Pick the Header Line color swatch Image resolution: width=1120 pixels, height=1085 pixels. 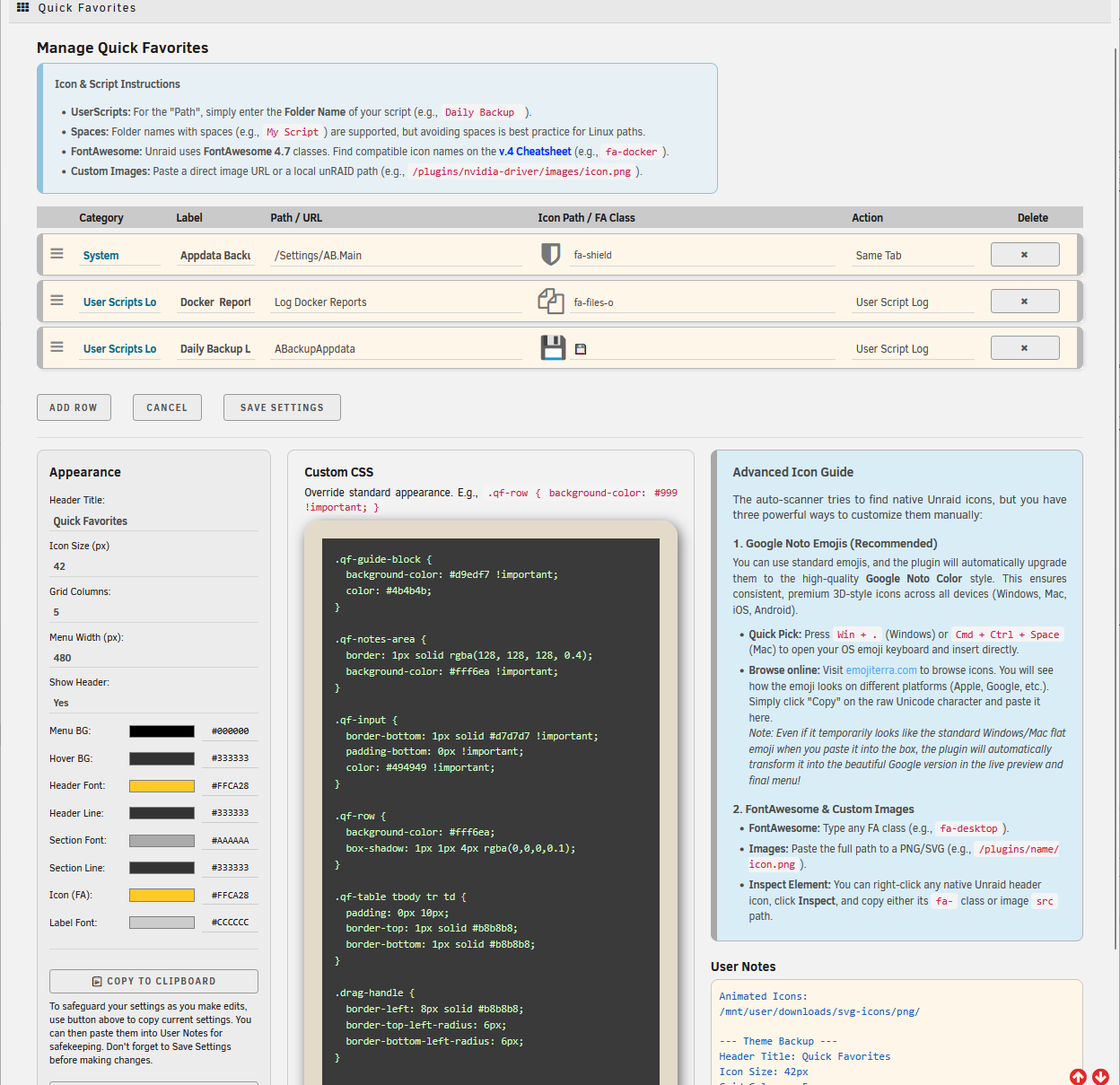point(162,813)
